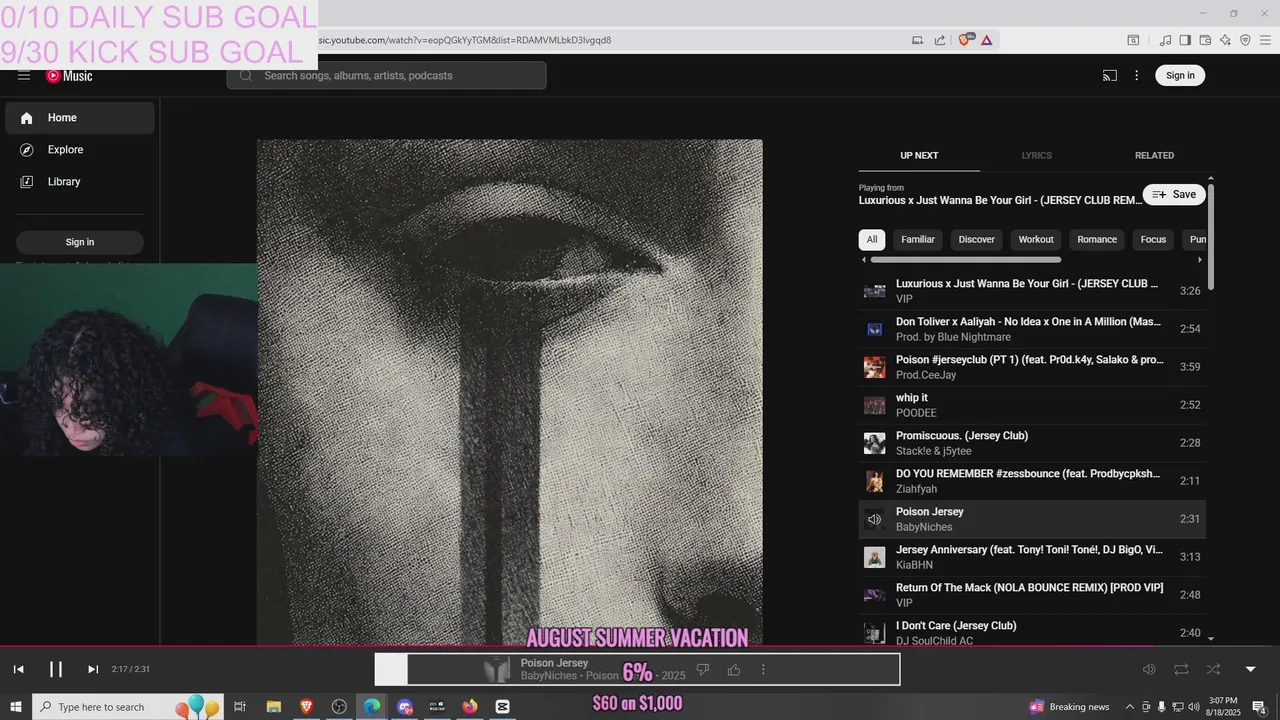Click the tab search icon in toolbar
This screenshot has height=720, width=1280.
[x=1133, y=40]
